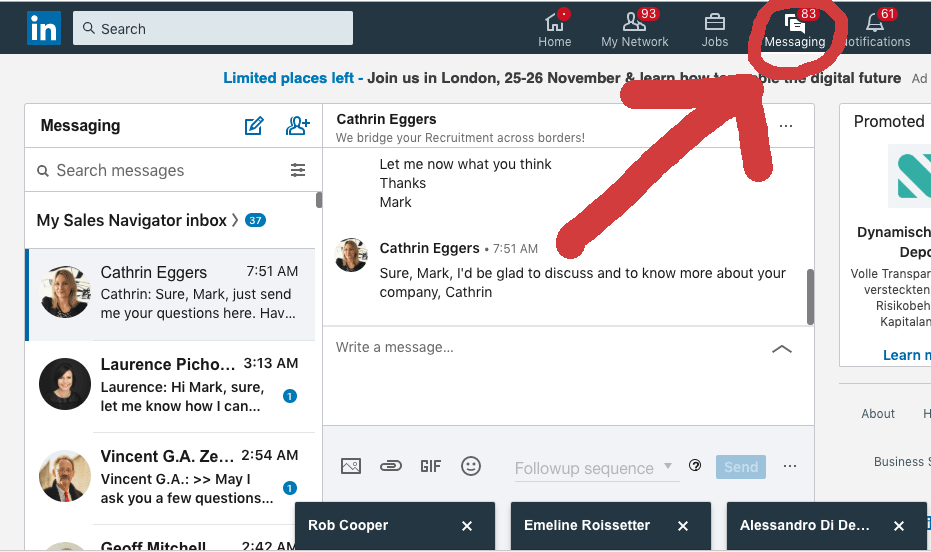Click the 37 unread inbox badge

click(255, 220)
